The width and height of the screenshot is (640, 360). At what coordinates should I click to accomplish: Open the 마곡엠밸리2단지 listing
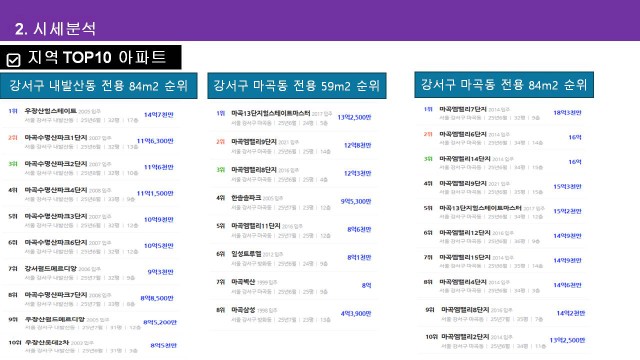pos(465,337)
